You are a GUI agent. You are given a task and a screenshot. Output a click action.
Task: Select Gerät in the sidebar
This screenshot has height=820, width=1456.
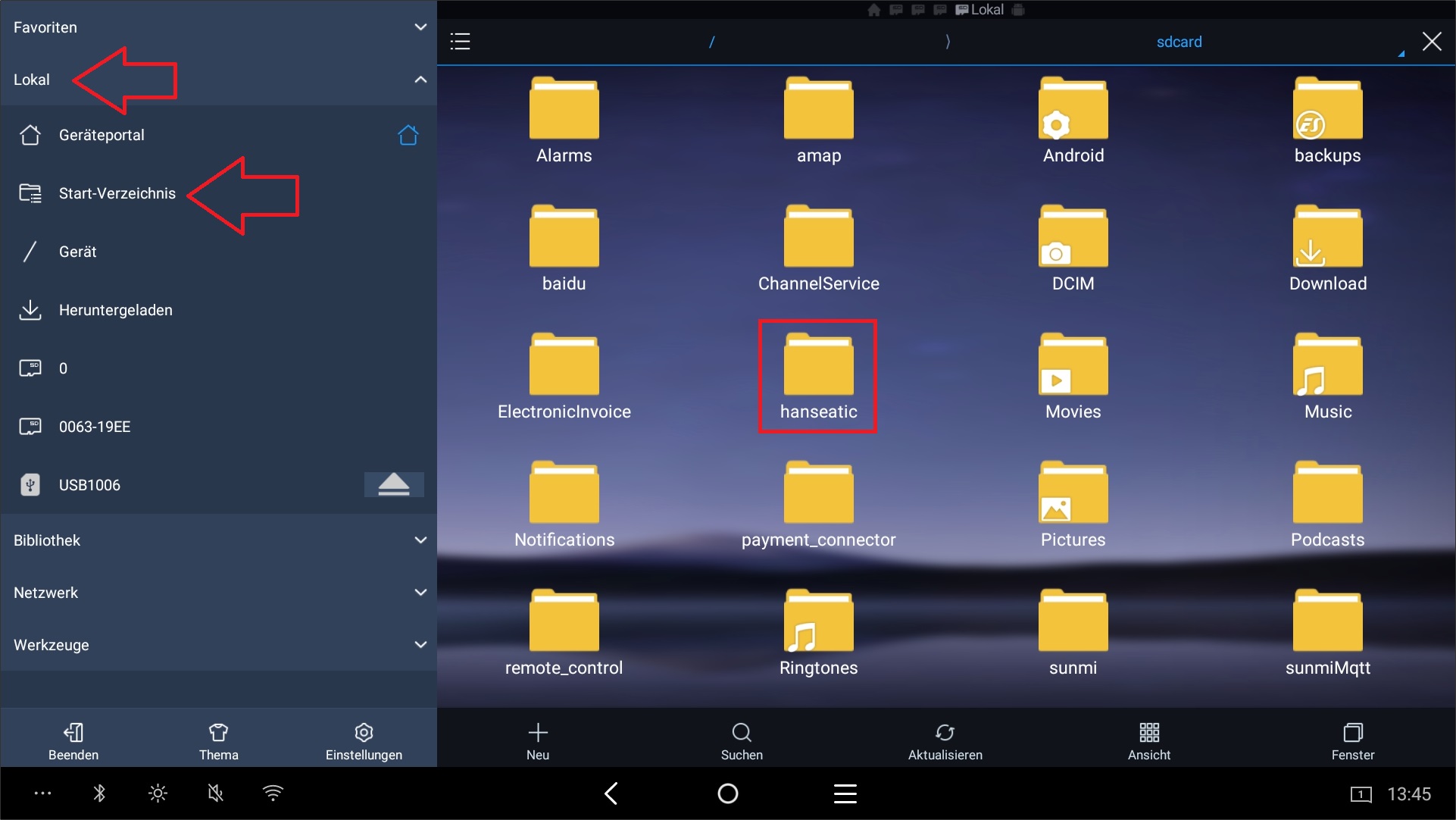click(218, 252)
